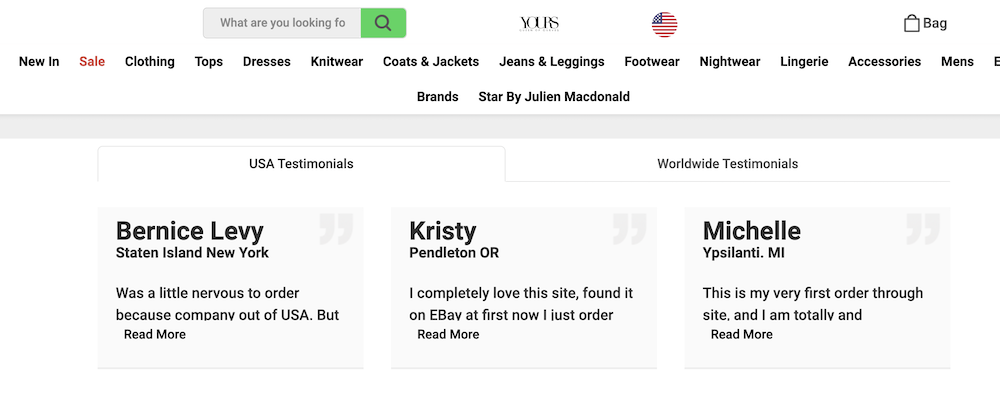Screen dimensions: 1000x393
Task: Select the USA Testimonials tab
Action: click(x=301, y=164)
